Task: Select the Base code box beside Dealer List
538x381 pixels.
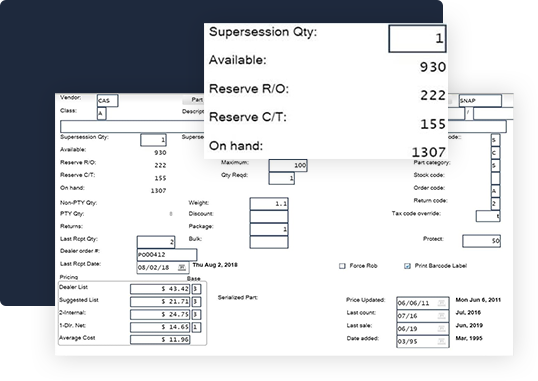Action: pos(196,289)
